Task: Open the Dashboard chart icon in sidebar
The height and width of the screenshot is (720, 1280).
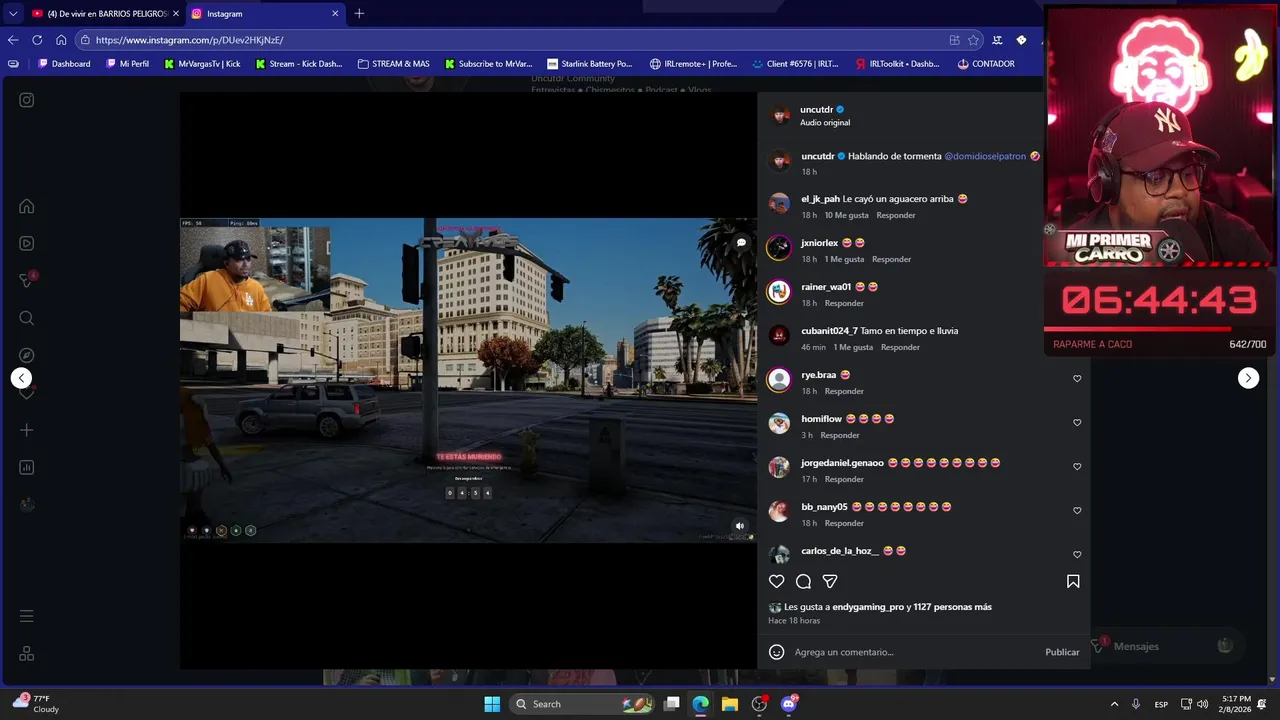Action: click(27, 467)
